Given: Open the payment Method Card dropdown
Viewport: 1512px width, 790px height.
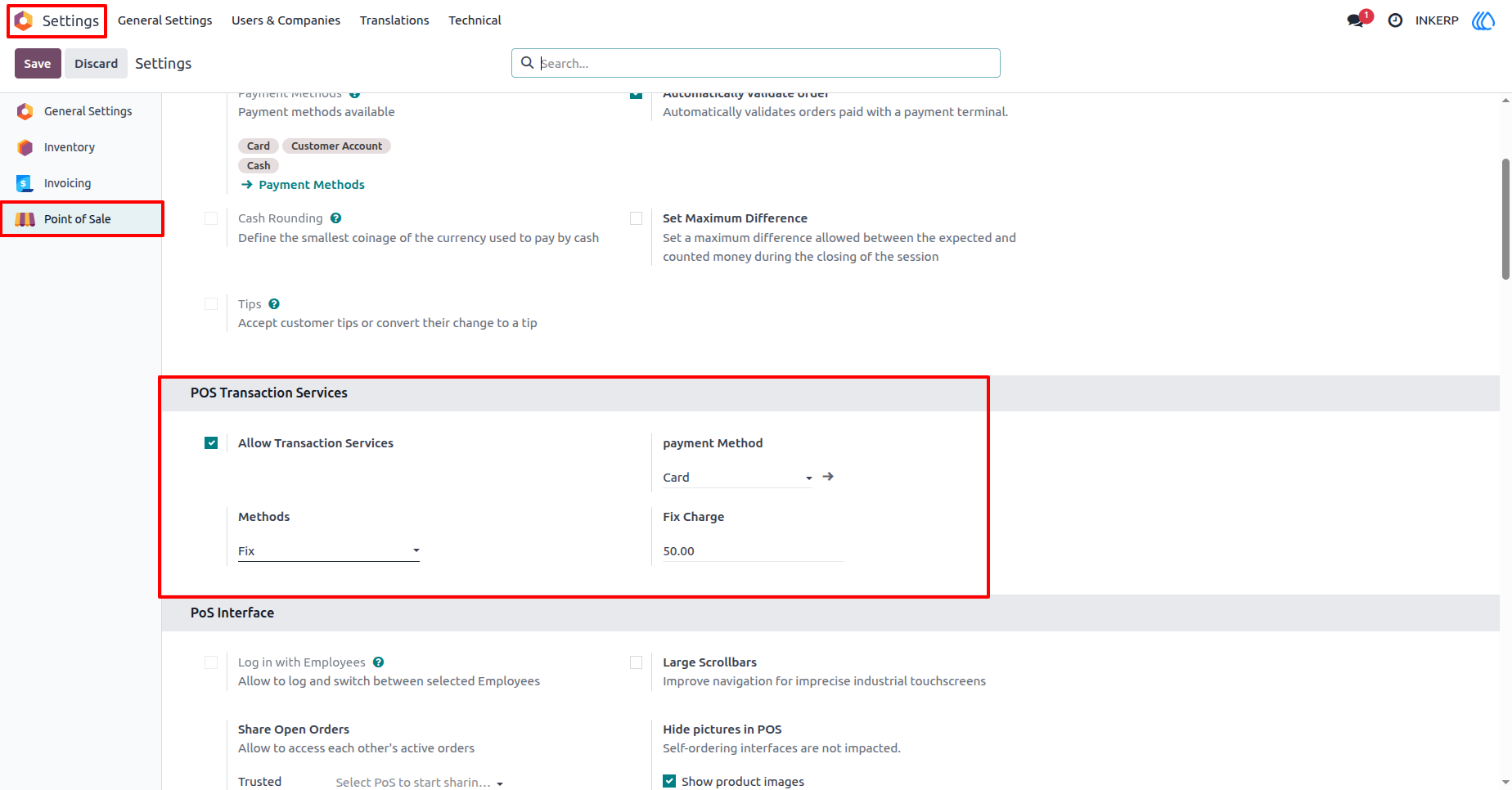Looking at the screenshot, I should coord(737,478).
